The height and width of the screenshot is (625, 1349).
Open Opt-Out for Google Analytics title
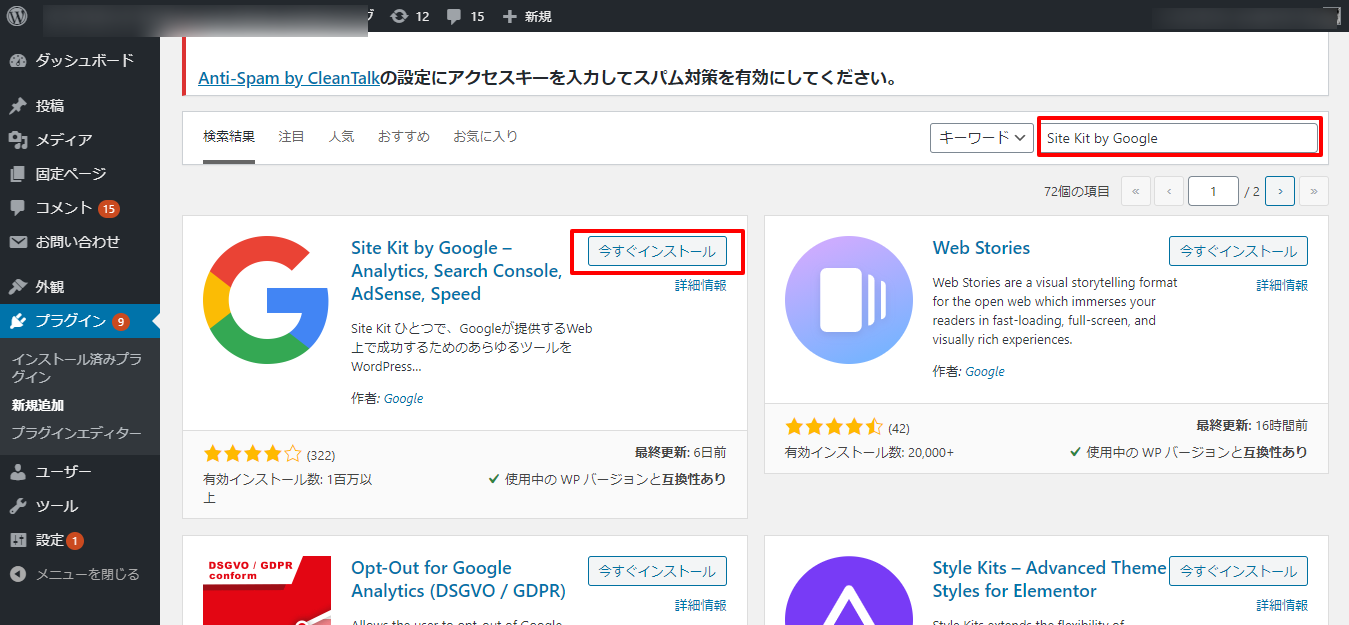459,579
